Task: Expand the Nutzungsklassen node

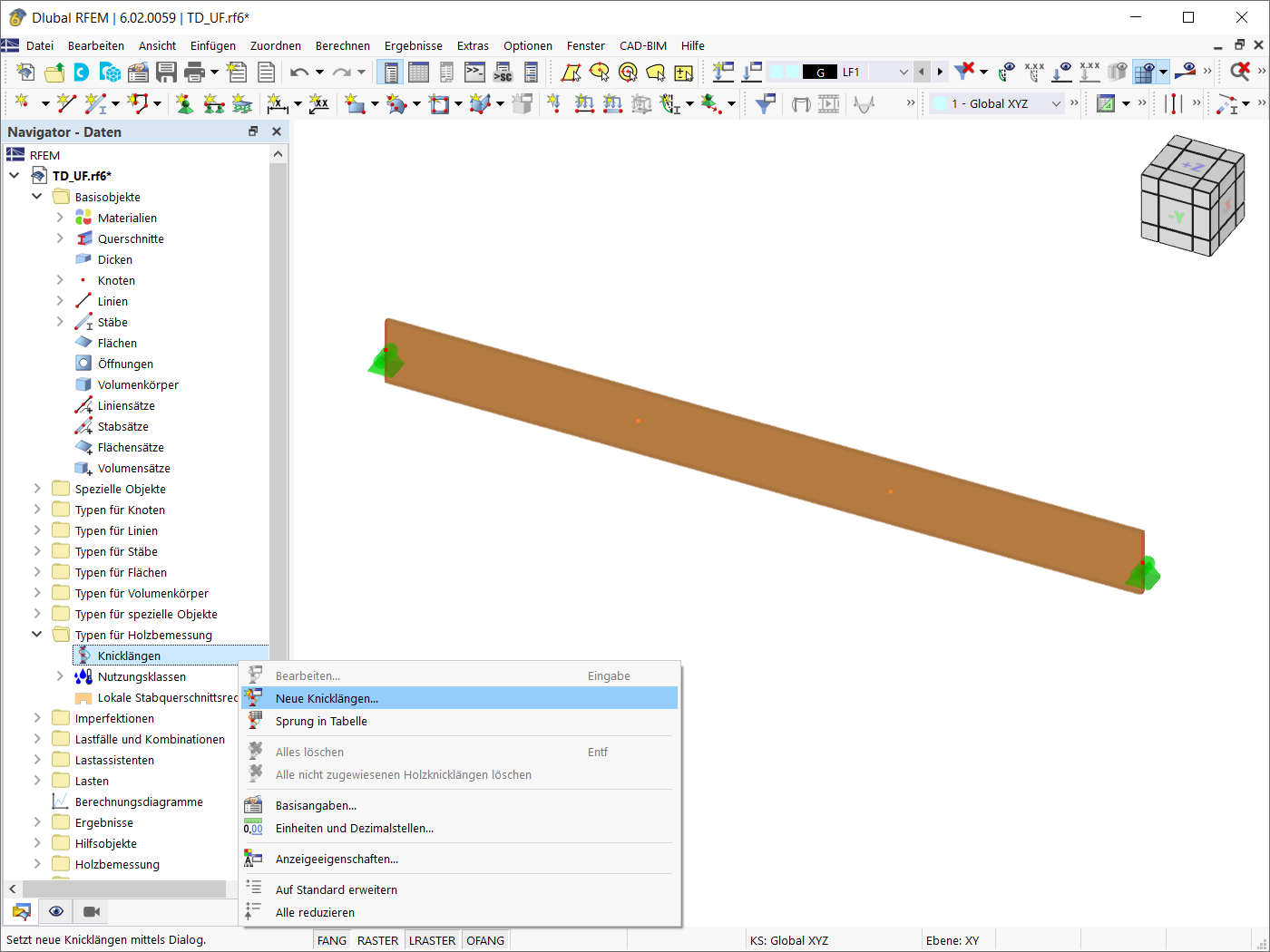Action: click(60, 676)
